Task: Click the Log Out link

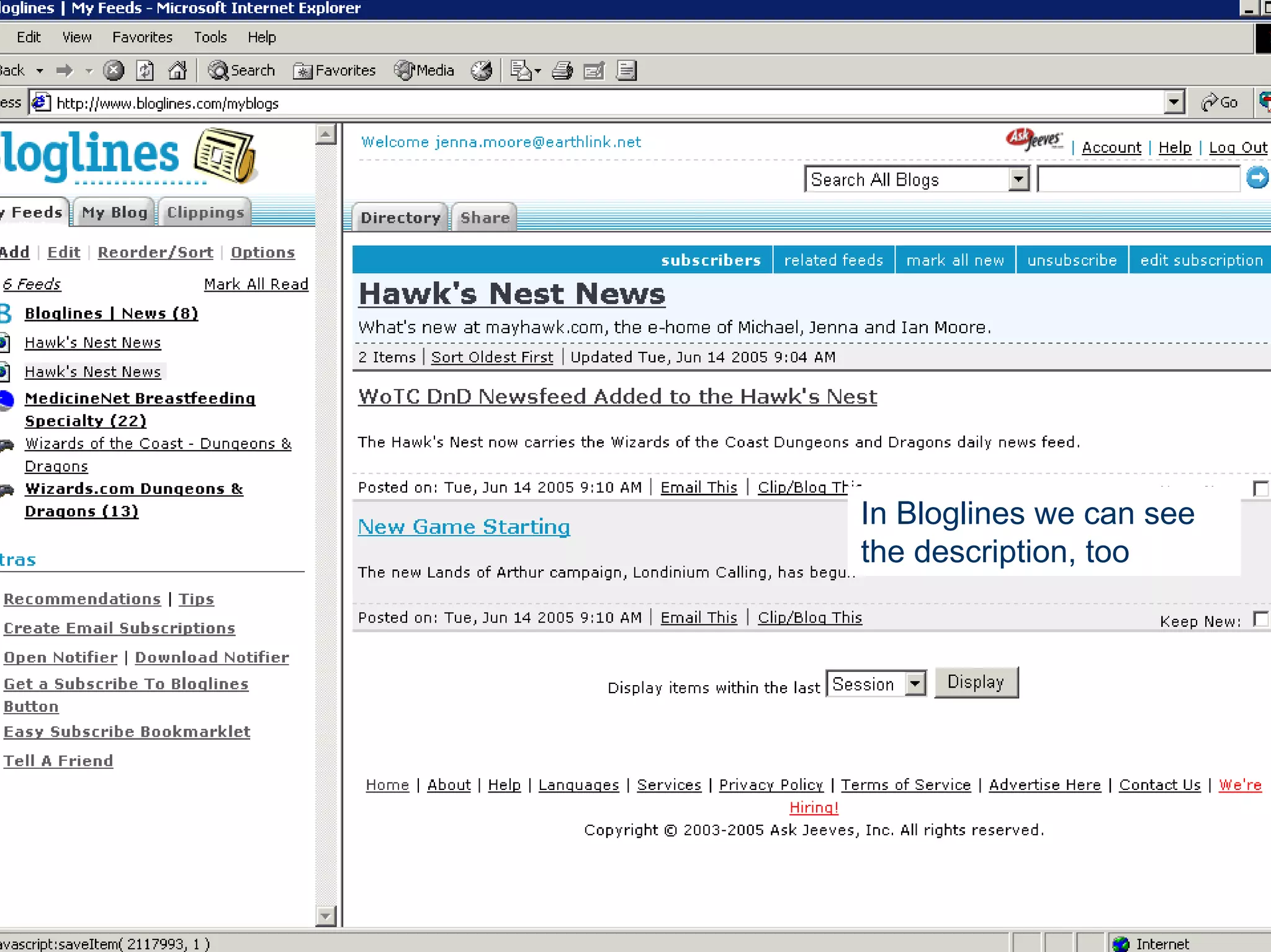Action: (x=1238, y=148)
